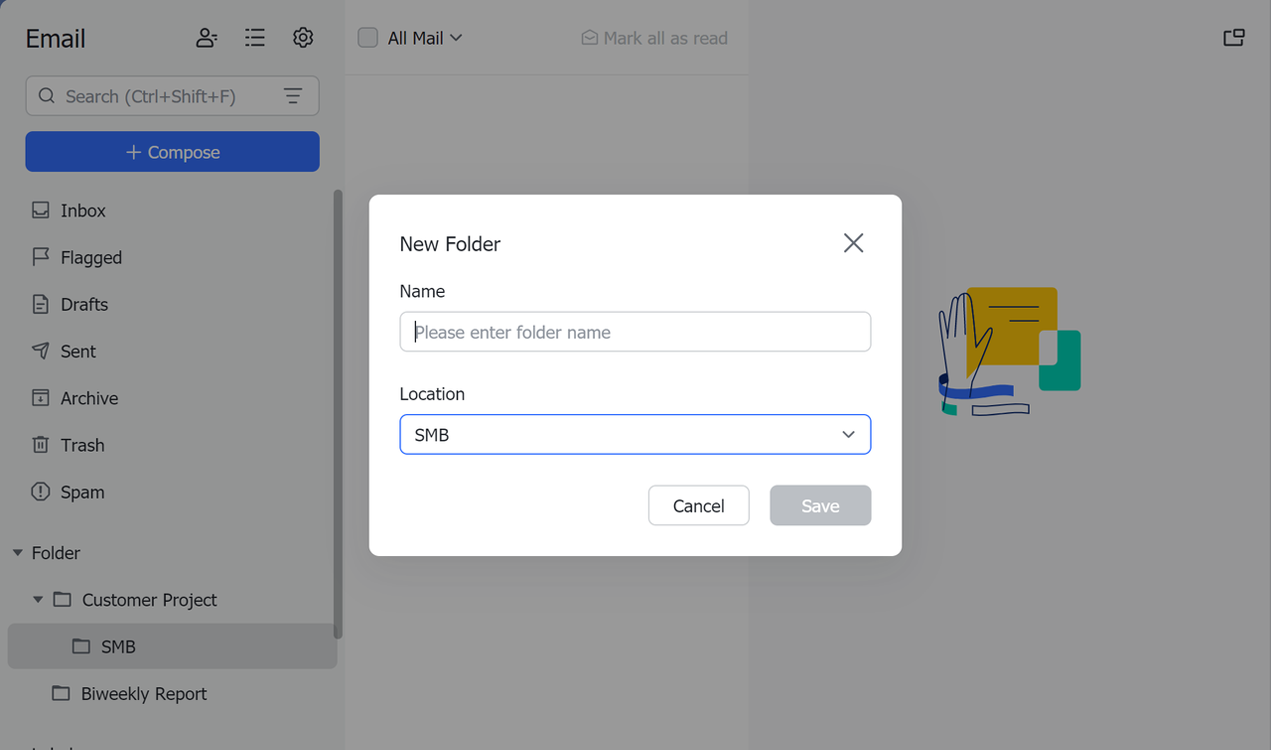Open the Inbox folder icon
Viewport: 1271px width, 750px height.
pyautogui.click(x=40, y=210)
